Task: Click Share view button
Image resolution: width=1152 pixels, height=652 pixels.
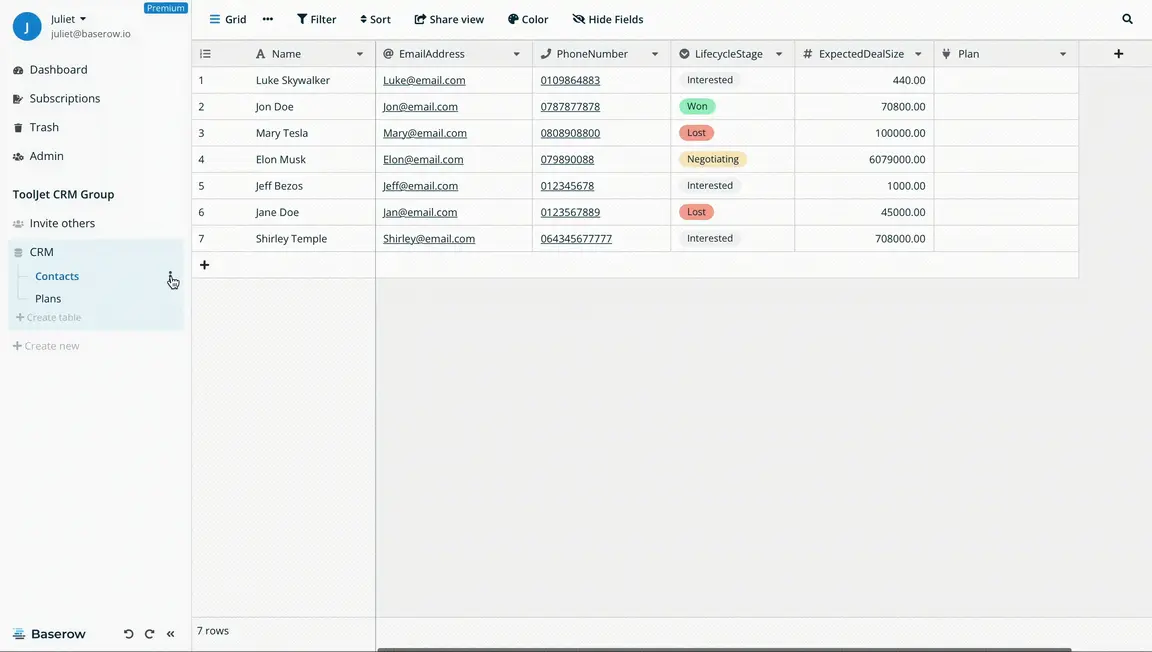Action: pyautogui.click(x=449, y=19)
